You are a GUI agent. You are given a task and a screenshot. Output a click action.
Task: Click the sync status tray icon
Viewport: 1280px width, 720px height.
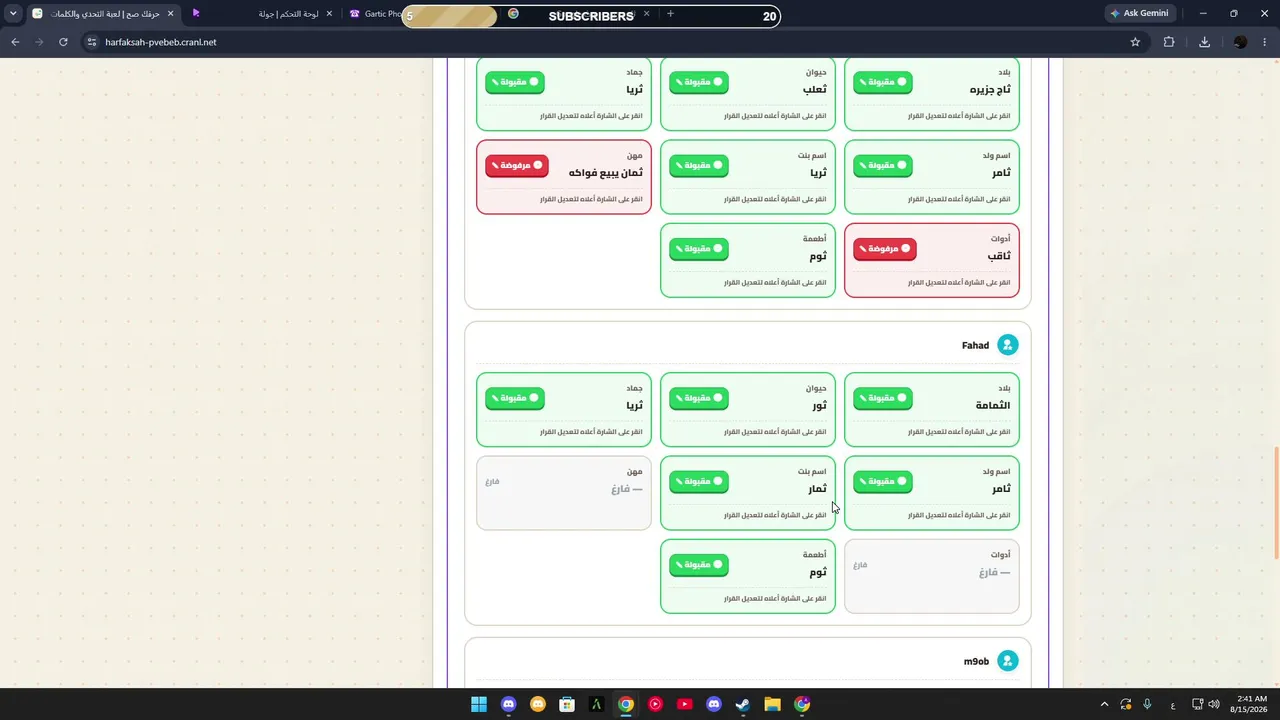(1126, 704)
